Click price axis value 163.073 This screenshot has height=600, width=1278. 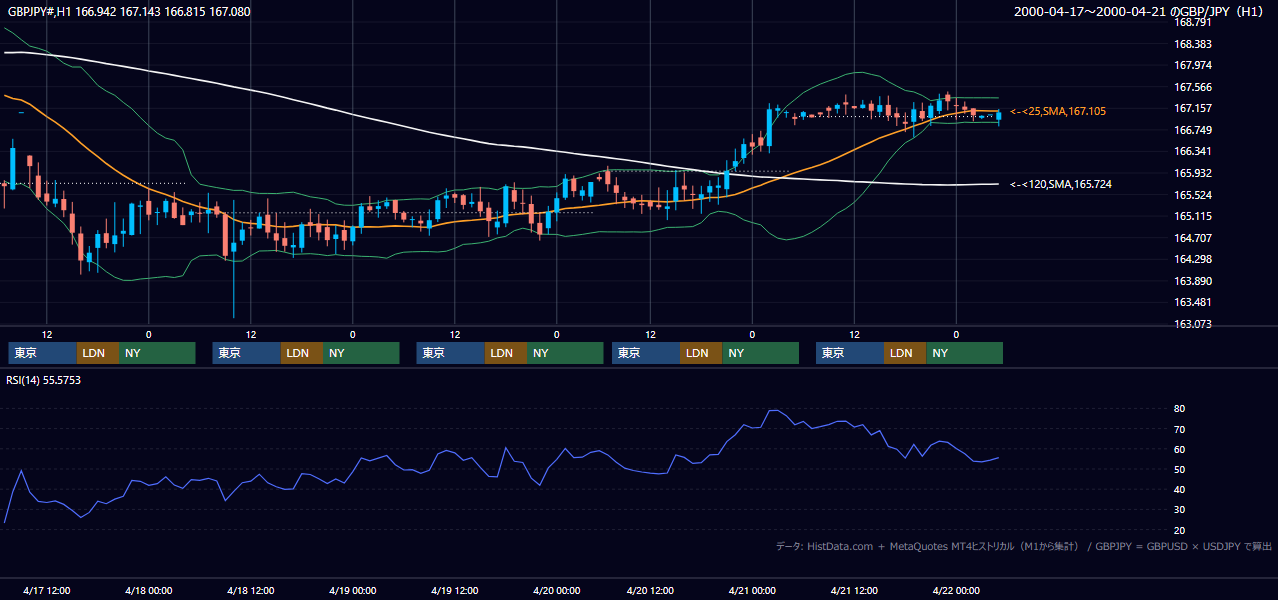click(x=1192, y=324)
